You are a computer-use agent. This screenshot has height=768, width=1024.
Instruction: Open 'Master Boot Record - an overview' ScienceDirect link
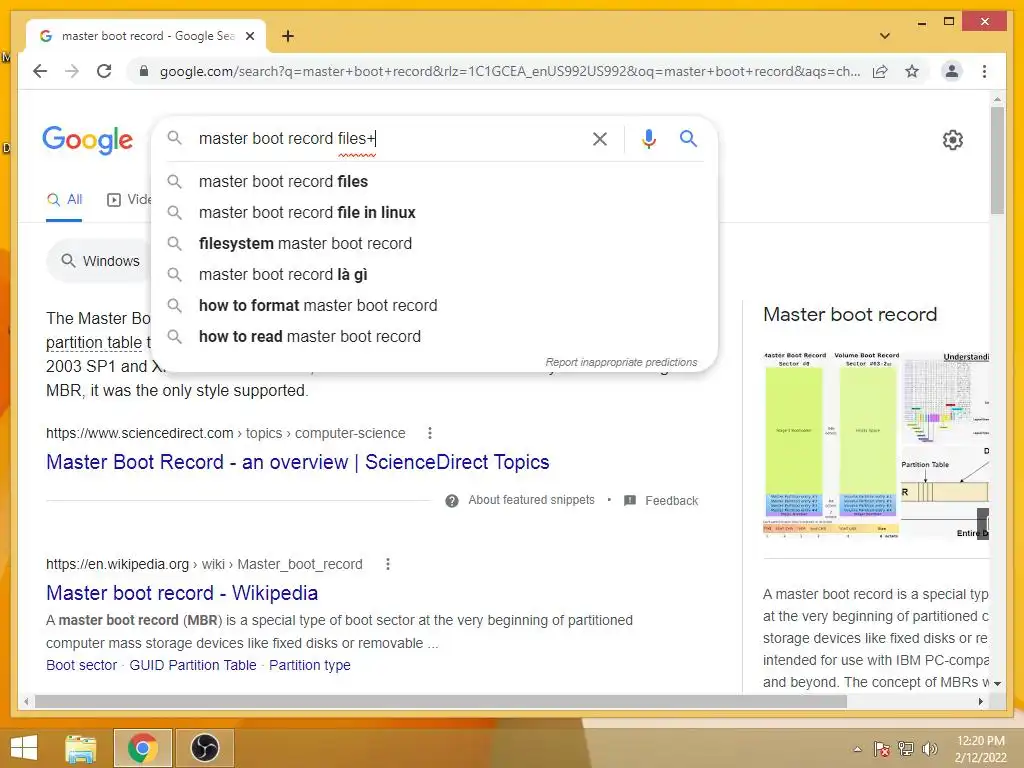tap(298, 462)
